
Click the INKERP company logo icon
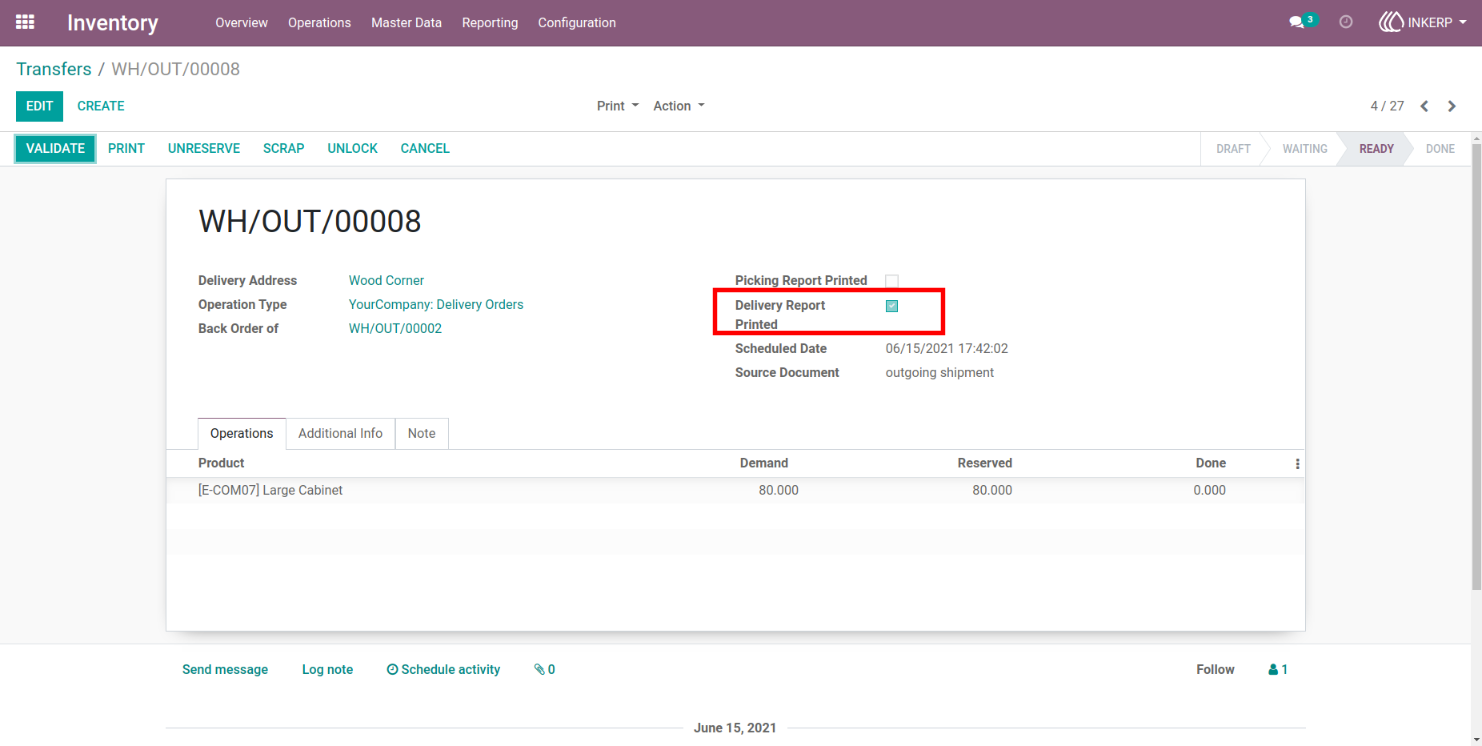1391,22
